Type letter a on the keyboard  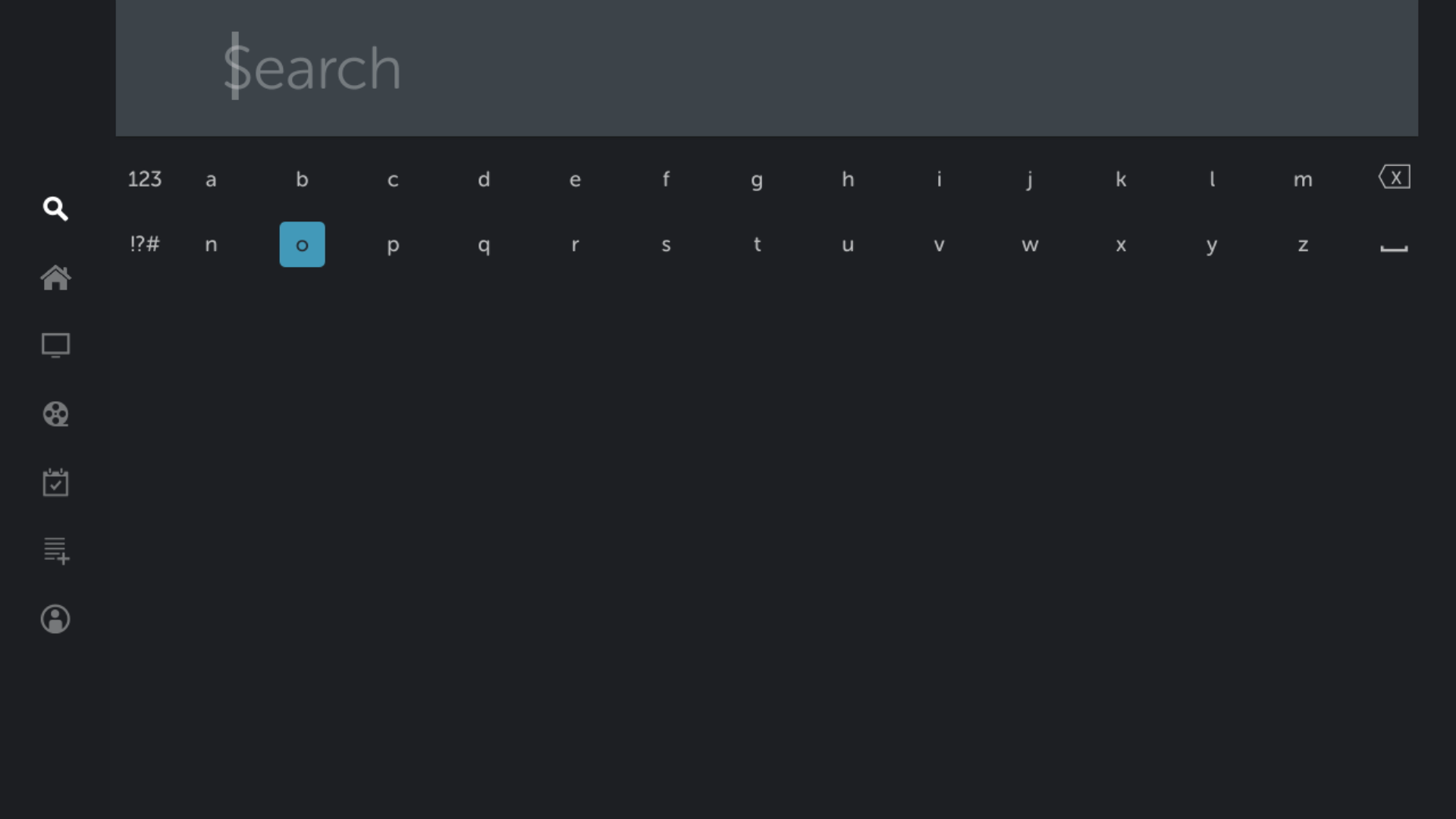(211, 180)
